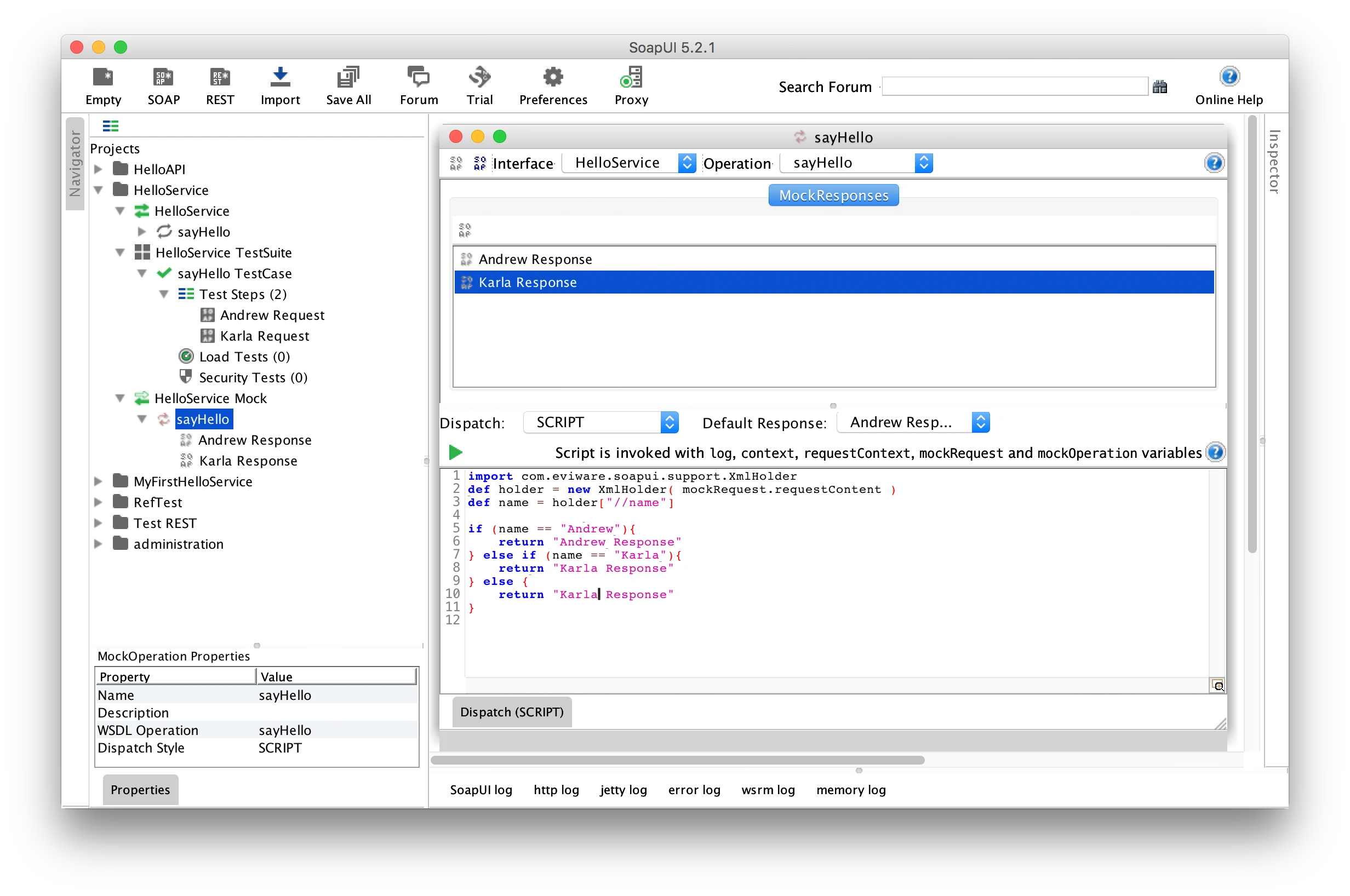Open the Dispatch SCRIPT dropdown

pos(600,422)
